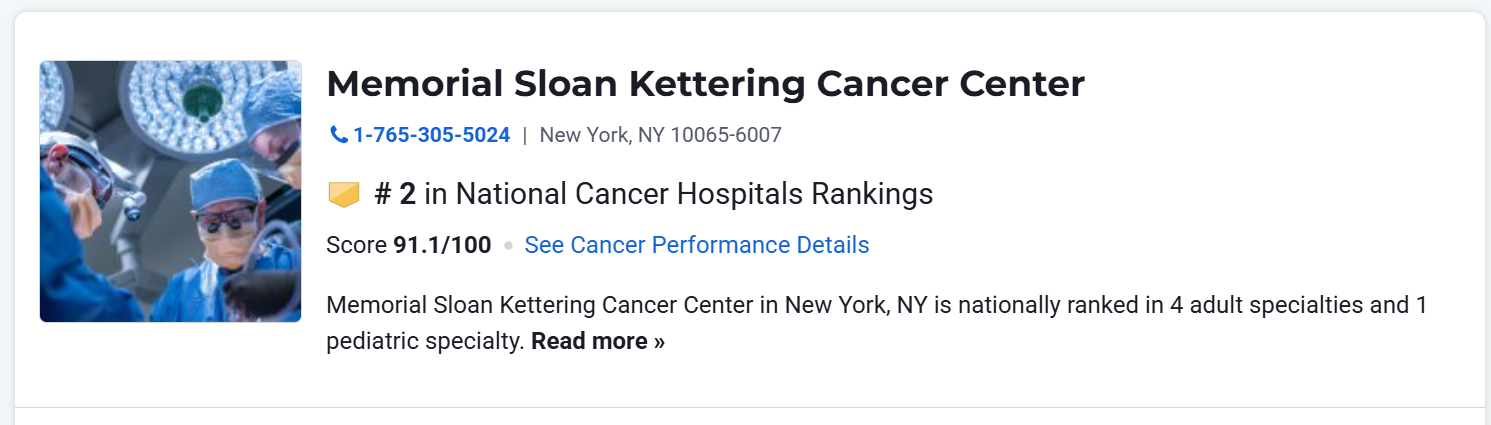Open the surgery team thumbnail photo
1491x425 pixels.
[x=170, y=191]
